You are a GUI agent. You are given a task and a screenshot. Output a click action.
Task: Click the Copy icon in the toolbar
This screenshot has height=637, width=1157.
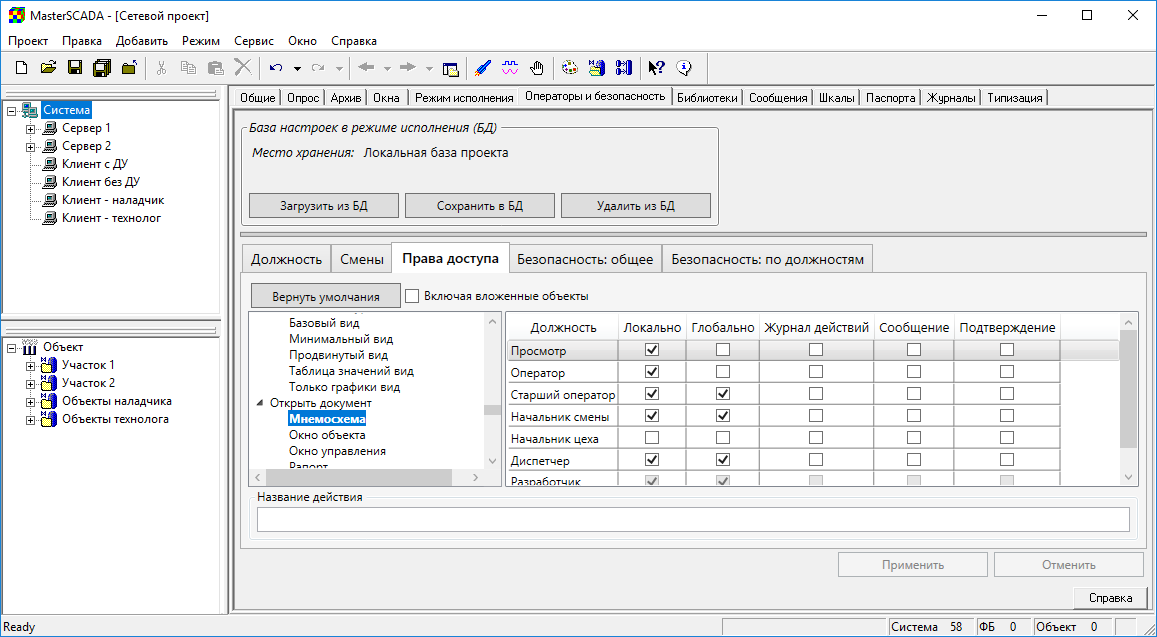[188, 68]
